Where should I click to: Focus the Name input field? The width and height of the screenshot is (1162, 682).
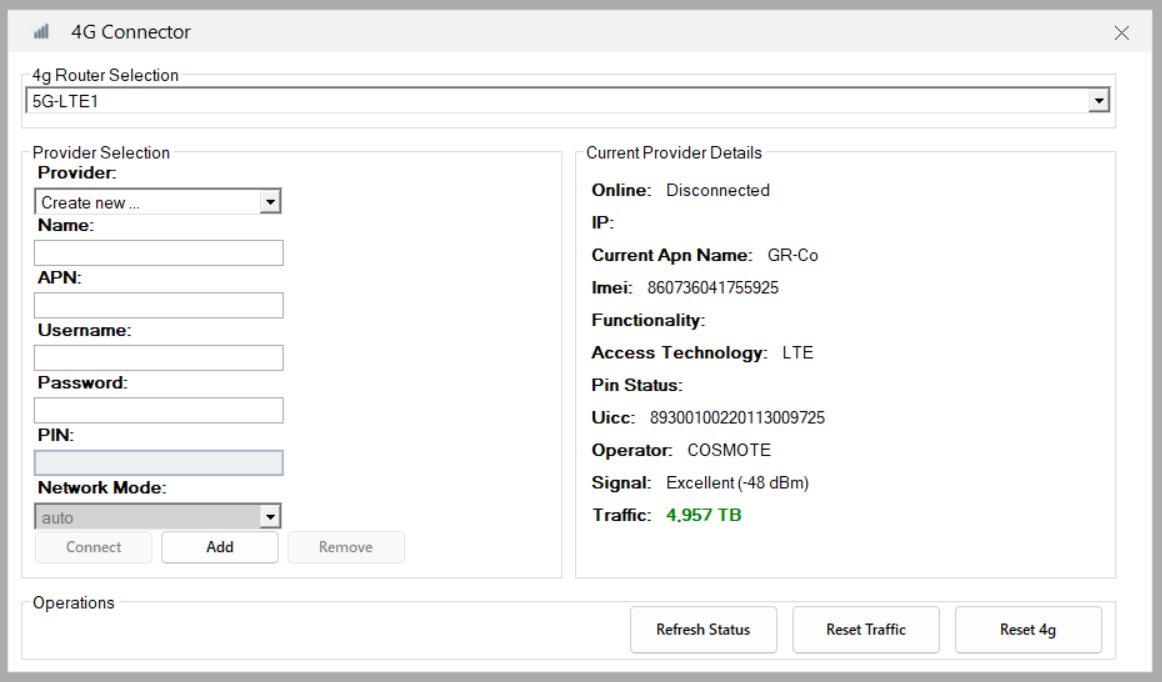point(159,253)
